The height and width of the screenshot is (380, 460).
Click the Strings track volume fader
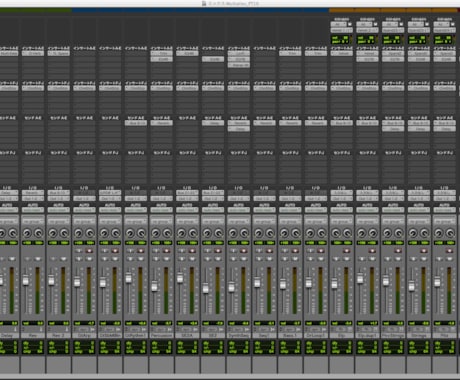(x=412, y=286)
